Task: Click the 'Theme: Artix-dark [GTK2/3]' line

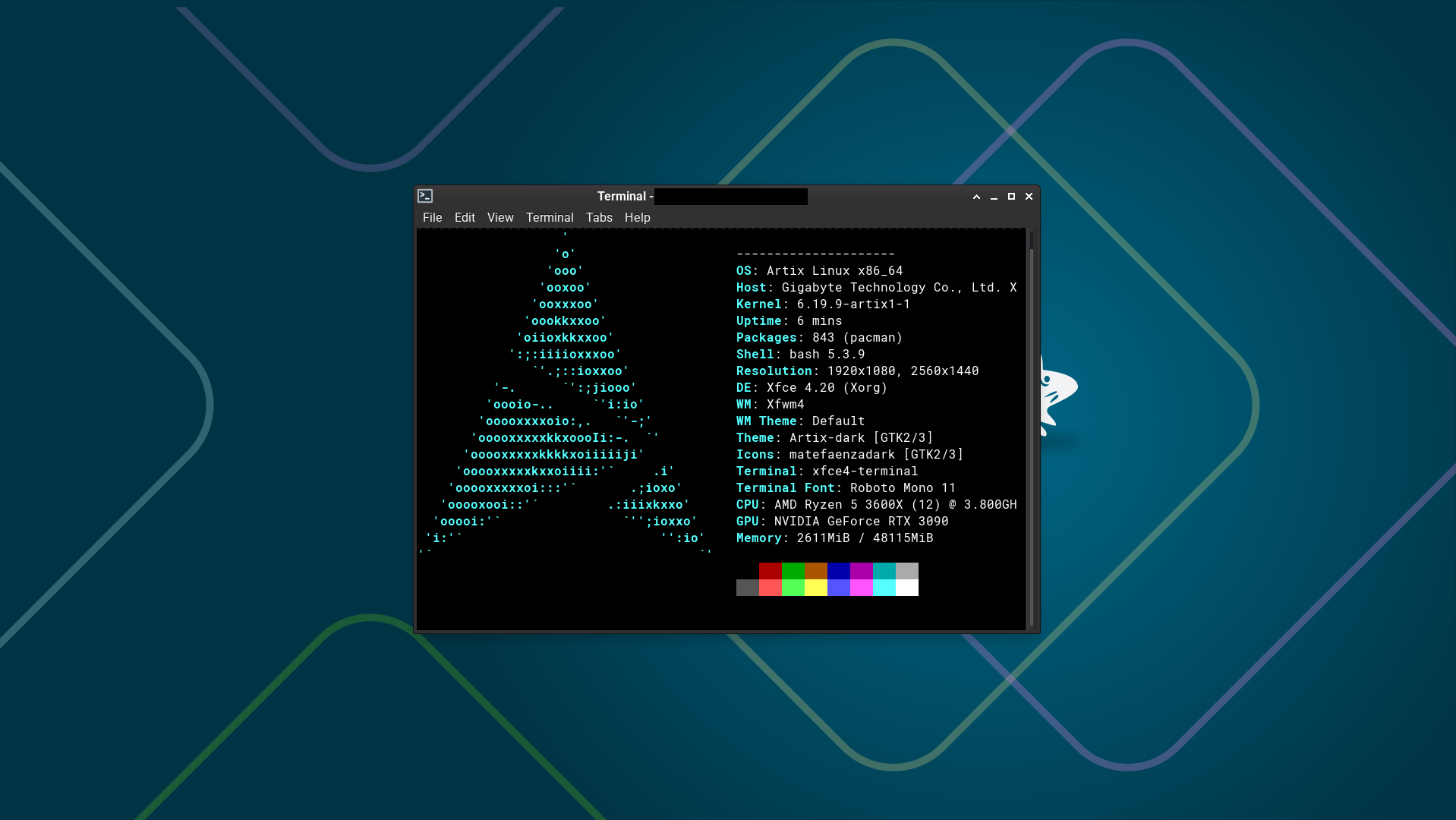Action: click(835, 438)
